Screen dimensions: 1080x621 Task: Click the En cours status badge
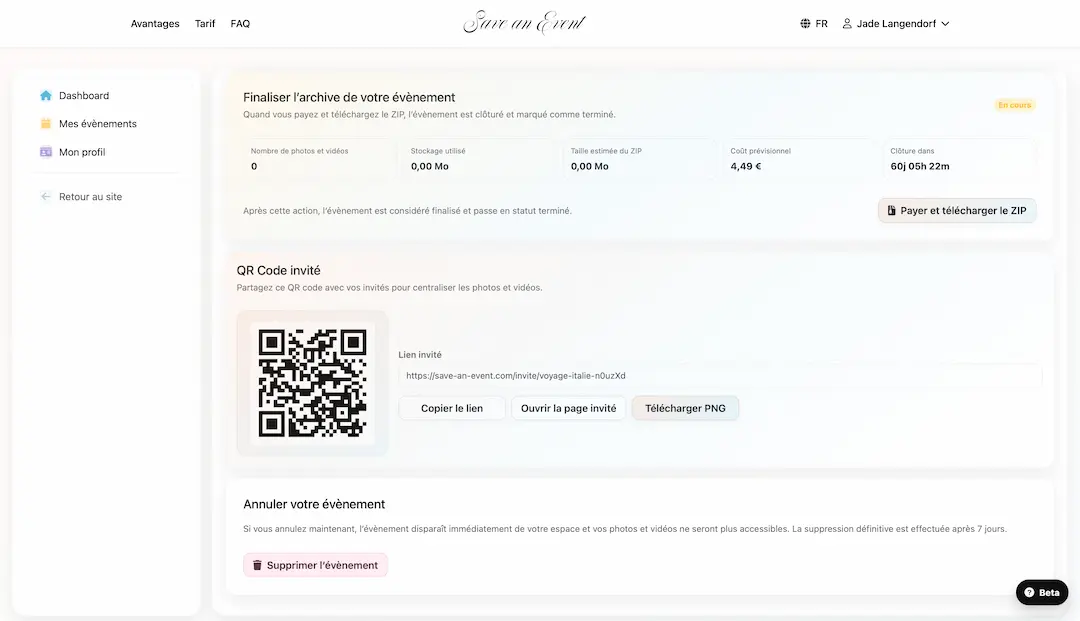pyautogui.click(x=1014, y=104)
